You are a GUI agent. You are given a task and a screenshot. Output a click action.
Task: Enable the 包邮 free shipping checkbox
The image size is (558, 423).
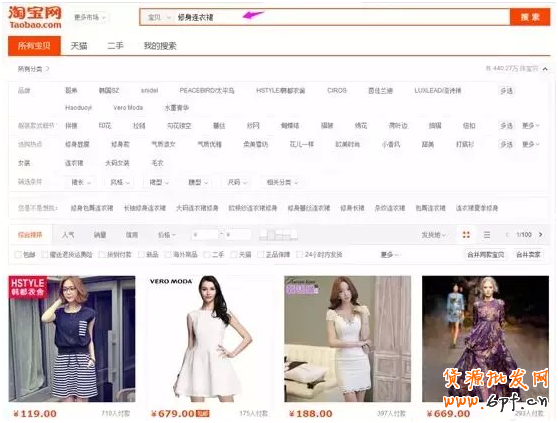coord(18,255)
